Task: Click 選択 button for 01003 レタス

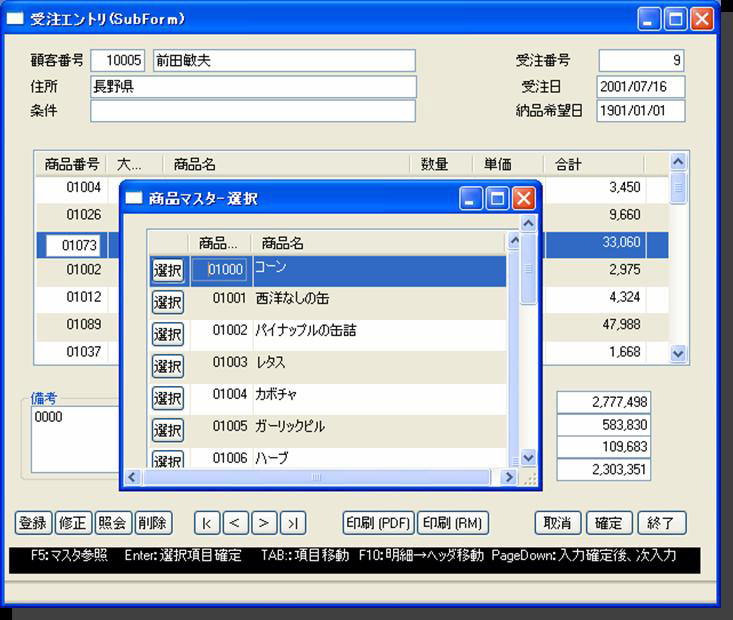Action: (x=167, y=366)
